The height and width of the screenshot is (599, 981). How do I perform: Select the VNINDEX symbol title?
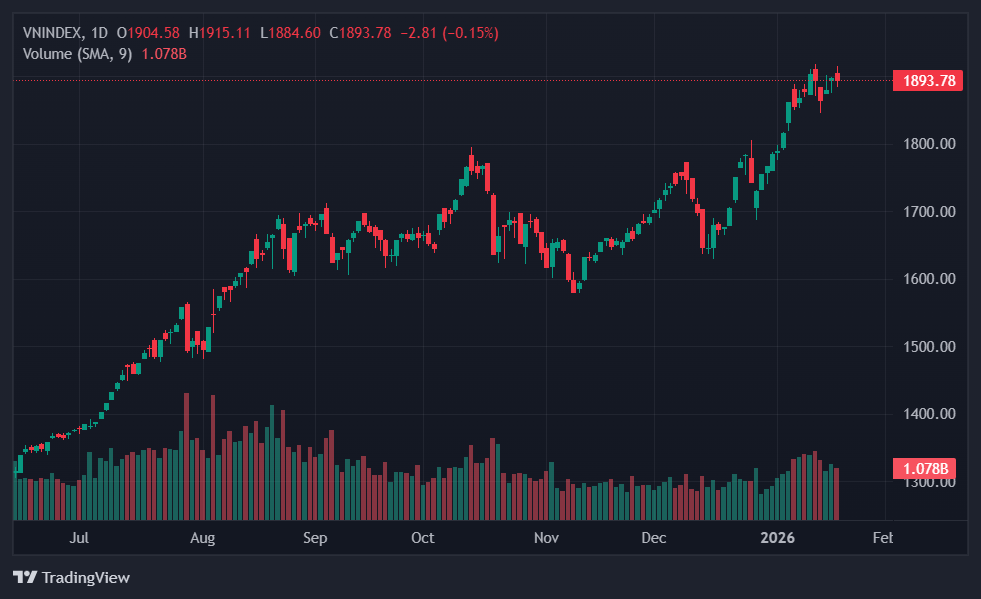pyautogui.click(x=52, y=33)
